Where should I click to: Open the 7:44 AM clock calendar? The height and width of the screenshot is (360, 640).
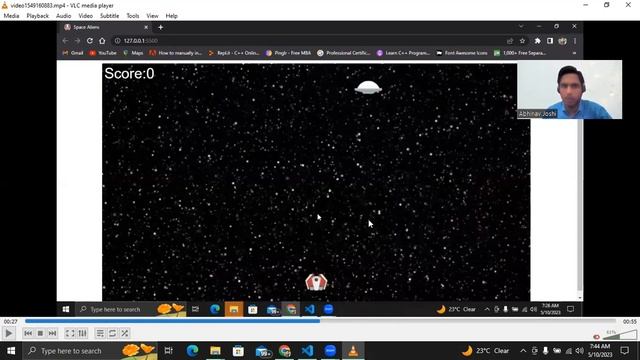[x=600, y=351]
